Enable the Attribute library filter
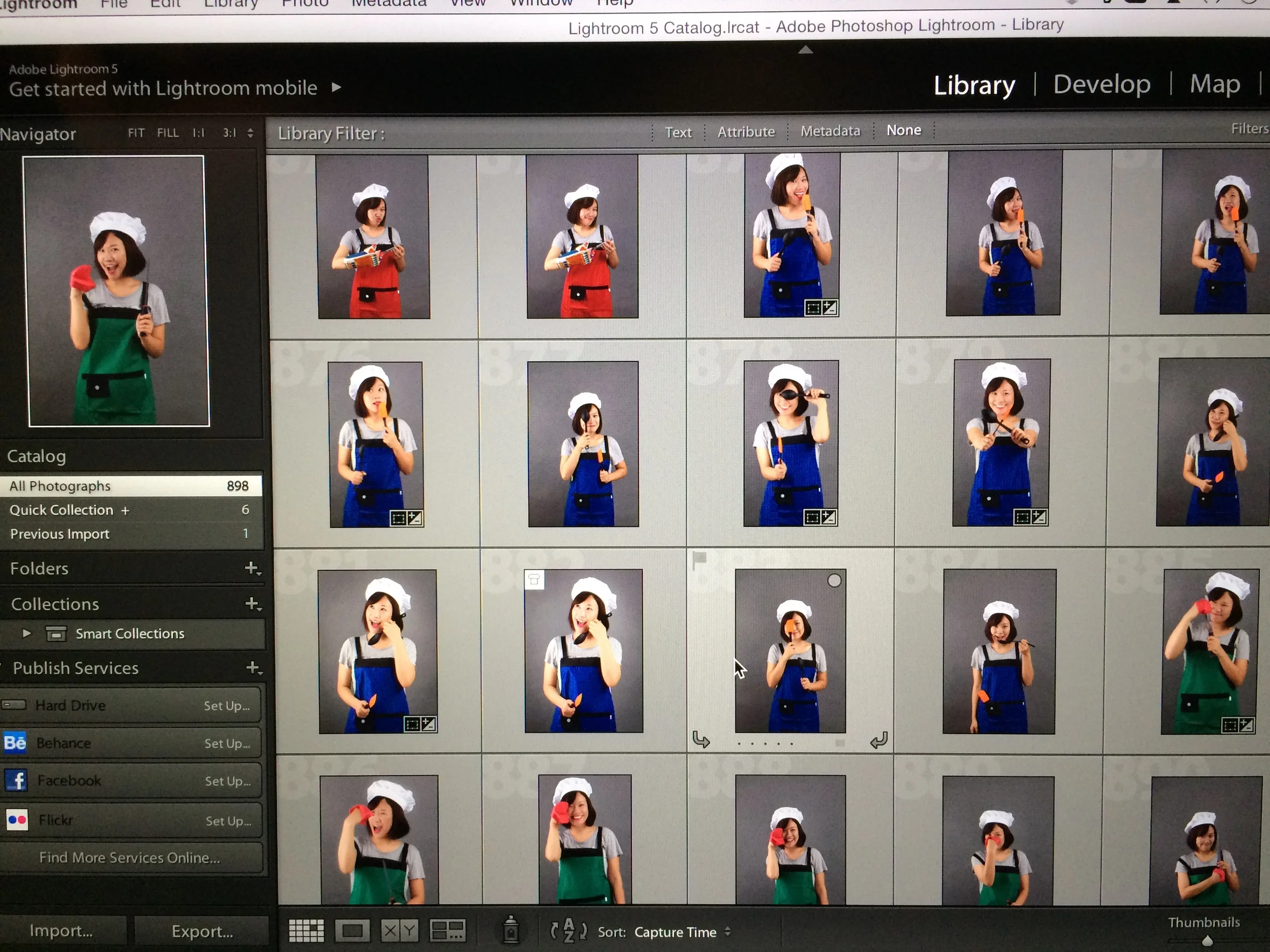Viewport: 1270px width, 952px height. (746, 132)
